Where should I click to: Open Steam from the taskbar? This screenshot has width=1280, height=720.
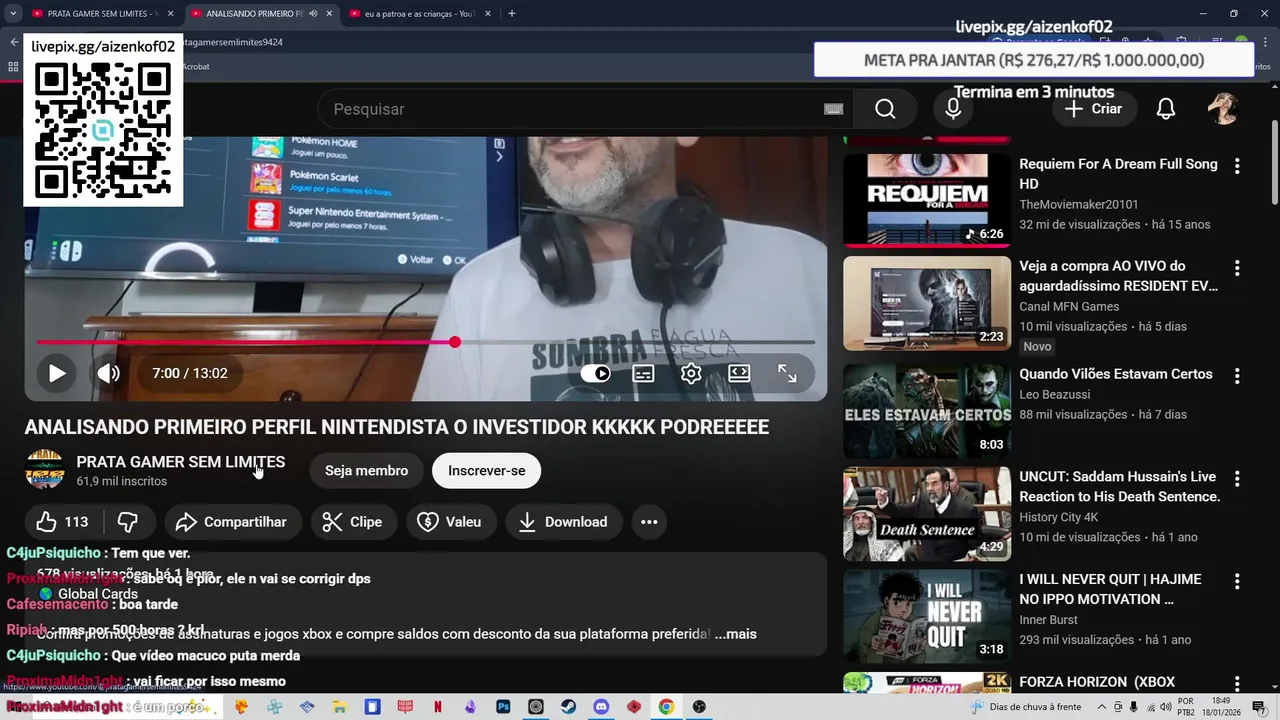(568, 707)
